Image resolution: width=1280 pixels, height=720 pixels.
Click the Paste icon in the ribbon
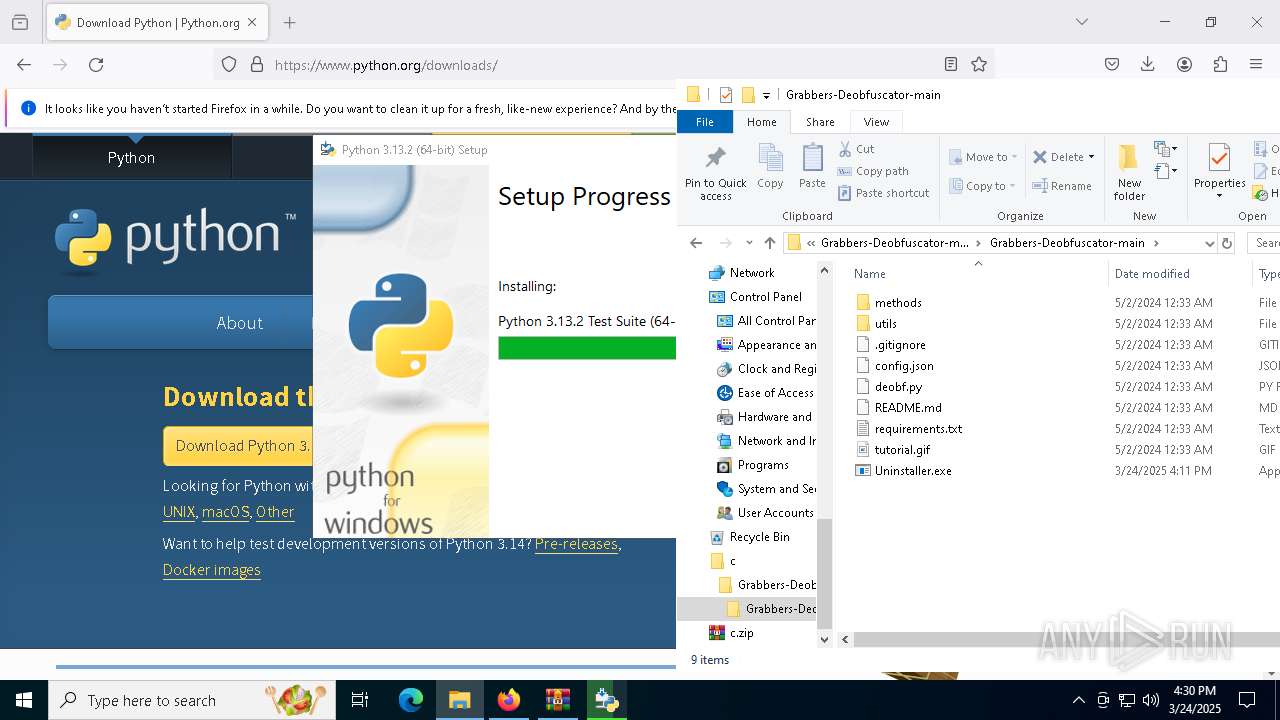pos(812,158)
